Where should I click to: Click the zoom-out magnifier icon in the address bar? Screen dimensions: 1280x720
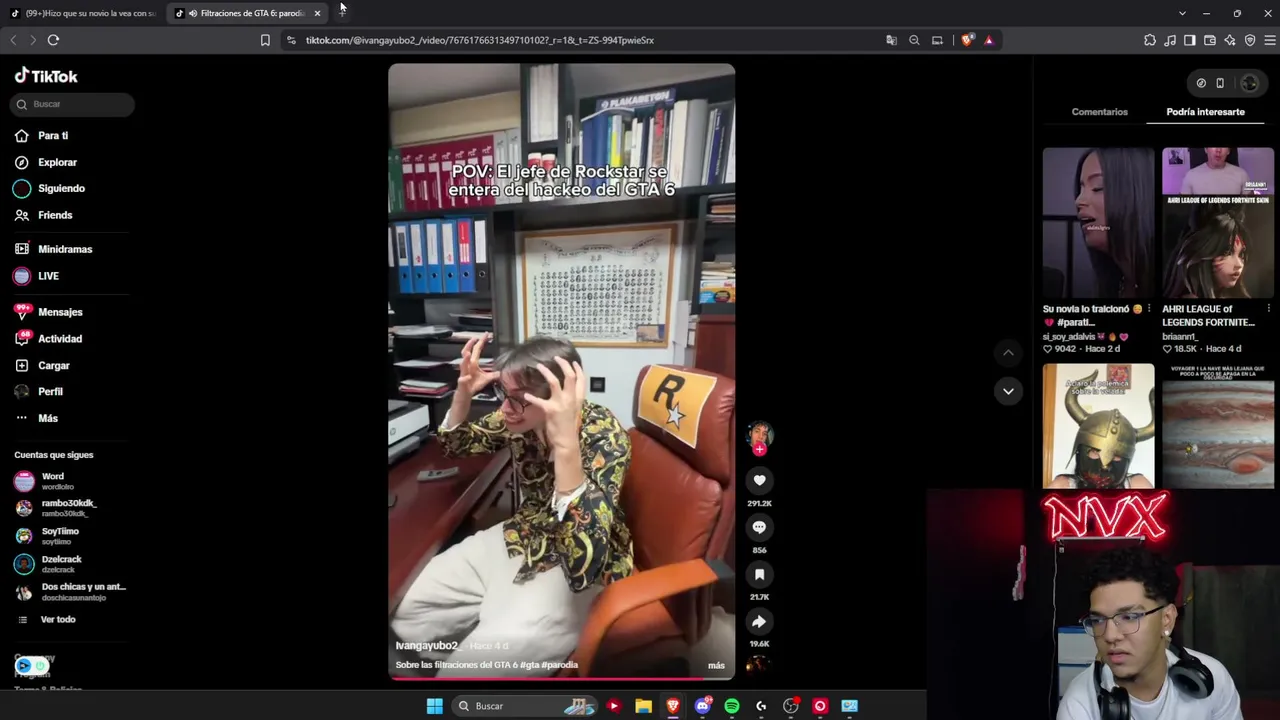pyautogui.click(x=914, y=40)
